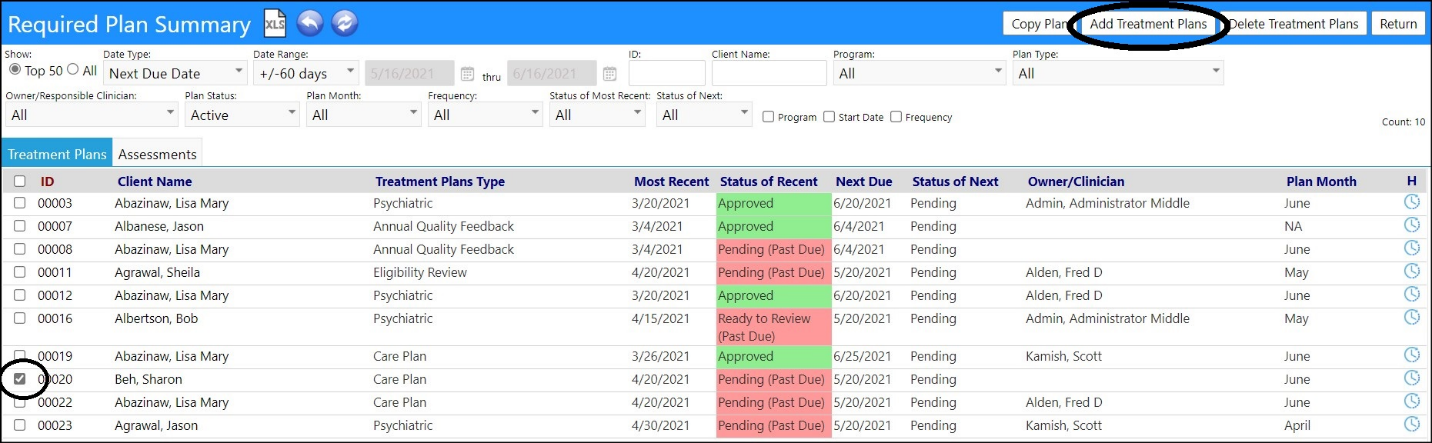Check the row checkbox for ID 00007

pos(19,226)
